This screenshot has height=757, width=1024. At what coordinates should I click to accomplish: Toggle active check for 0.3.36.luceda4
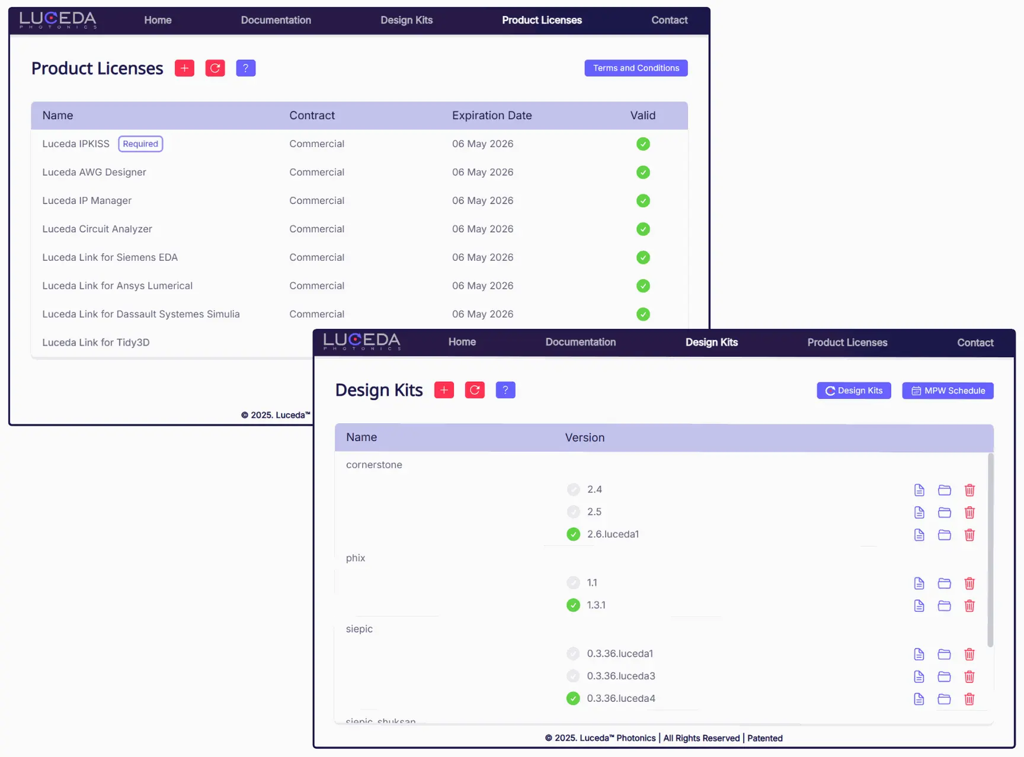pyautogui.click(x=573, y=698)
